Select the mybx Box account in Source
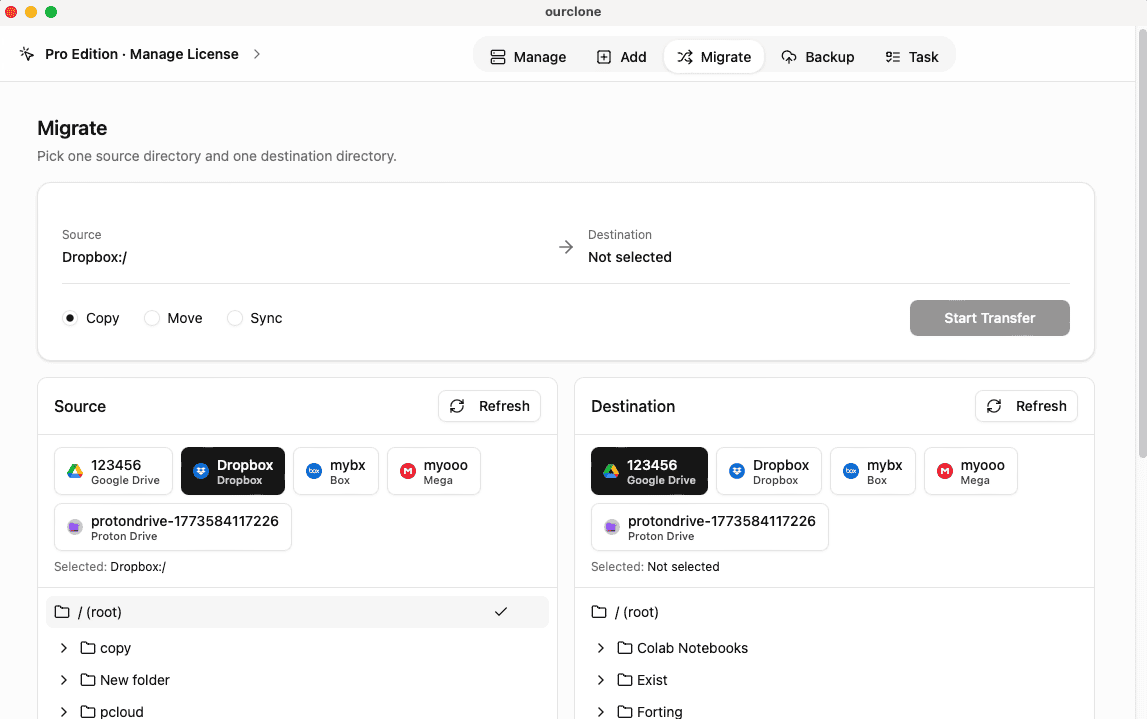This screenshot has height=719, width=1147. tap(336, 470)
